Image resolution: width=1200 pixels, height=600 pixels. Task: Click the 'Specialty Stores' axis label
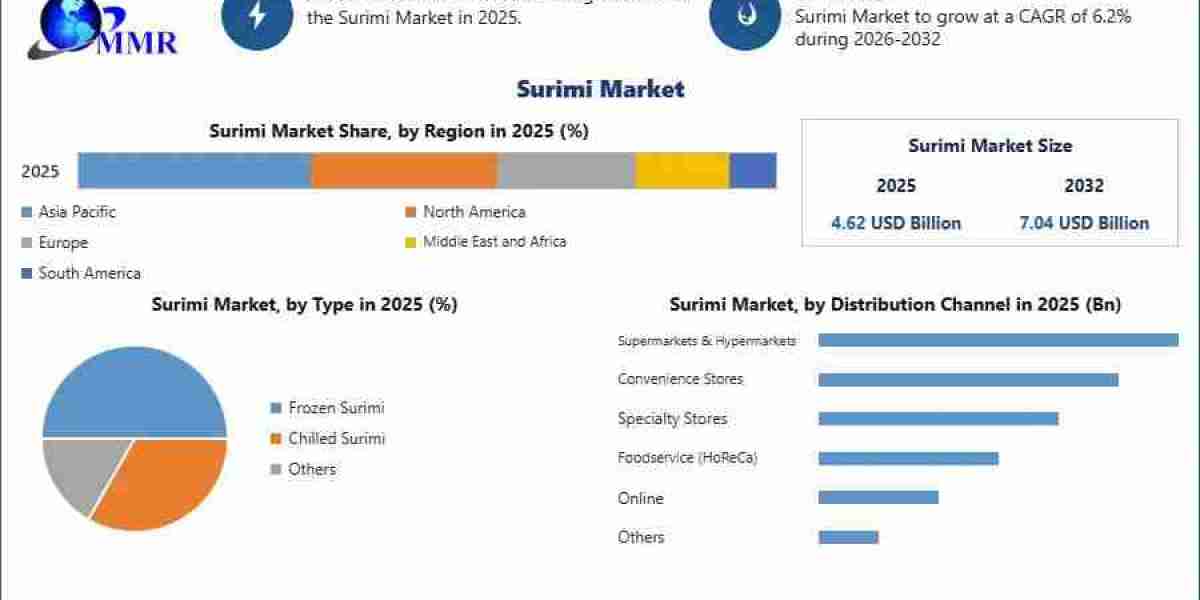pyautogui.click(x=672, y=419)
